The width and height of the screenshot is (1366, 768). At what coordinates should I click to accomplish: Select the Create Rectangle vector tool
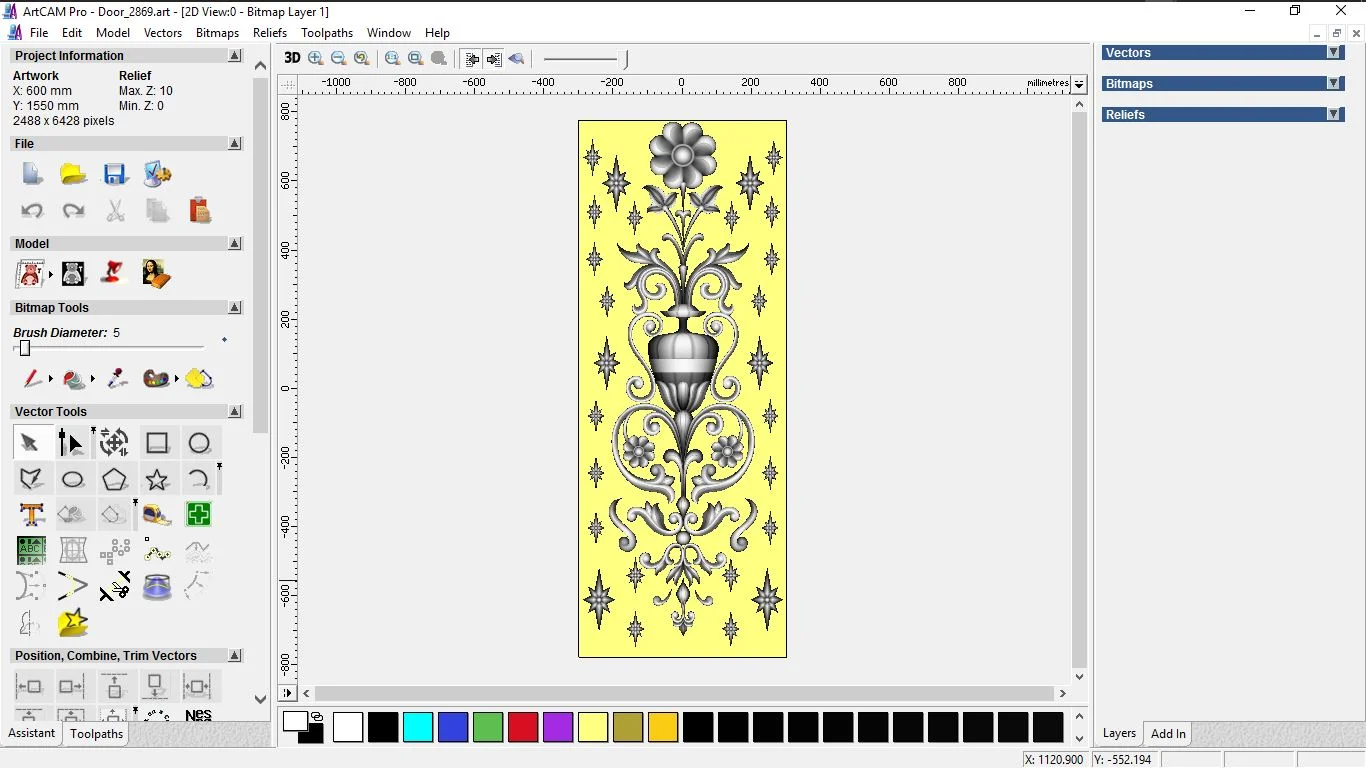(157, 443)
